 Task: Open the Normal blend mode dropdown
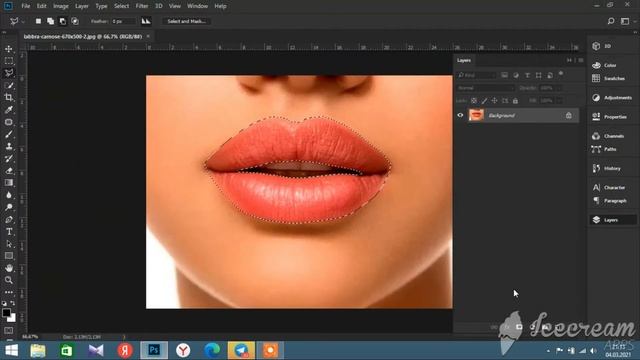pyautogui.click(x=485, y=88)
